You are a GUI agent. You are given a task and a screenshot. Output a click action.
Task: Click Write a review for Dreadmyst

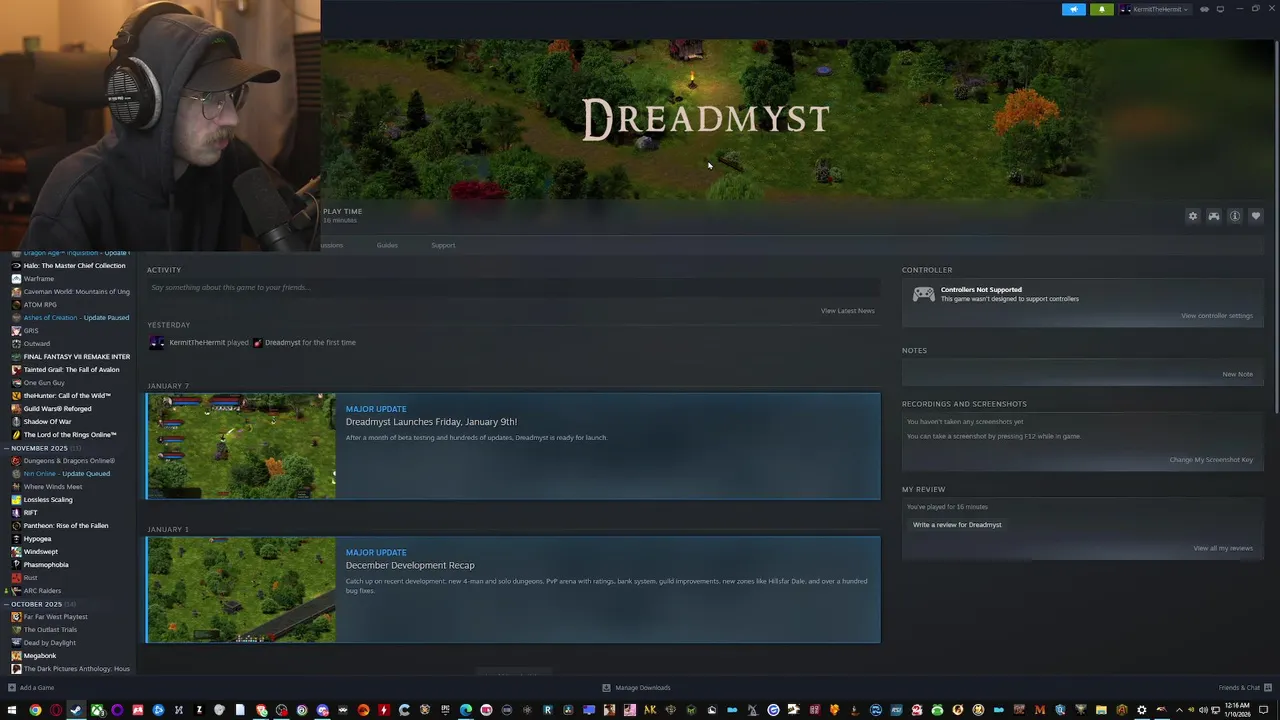957,525
